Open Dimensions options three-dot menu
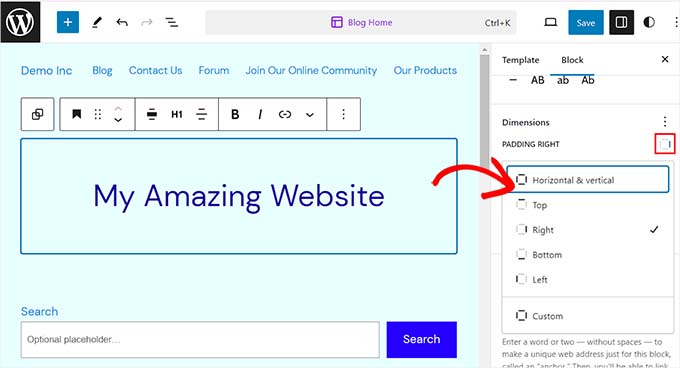 (x=664, y=121)
